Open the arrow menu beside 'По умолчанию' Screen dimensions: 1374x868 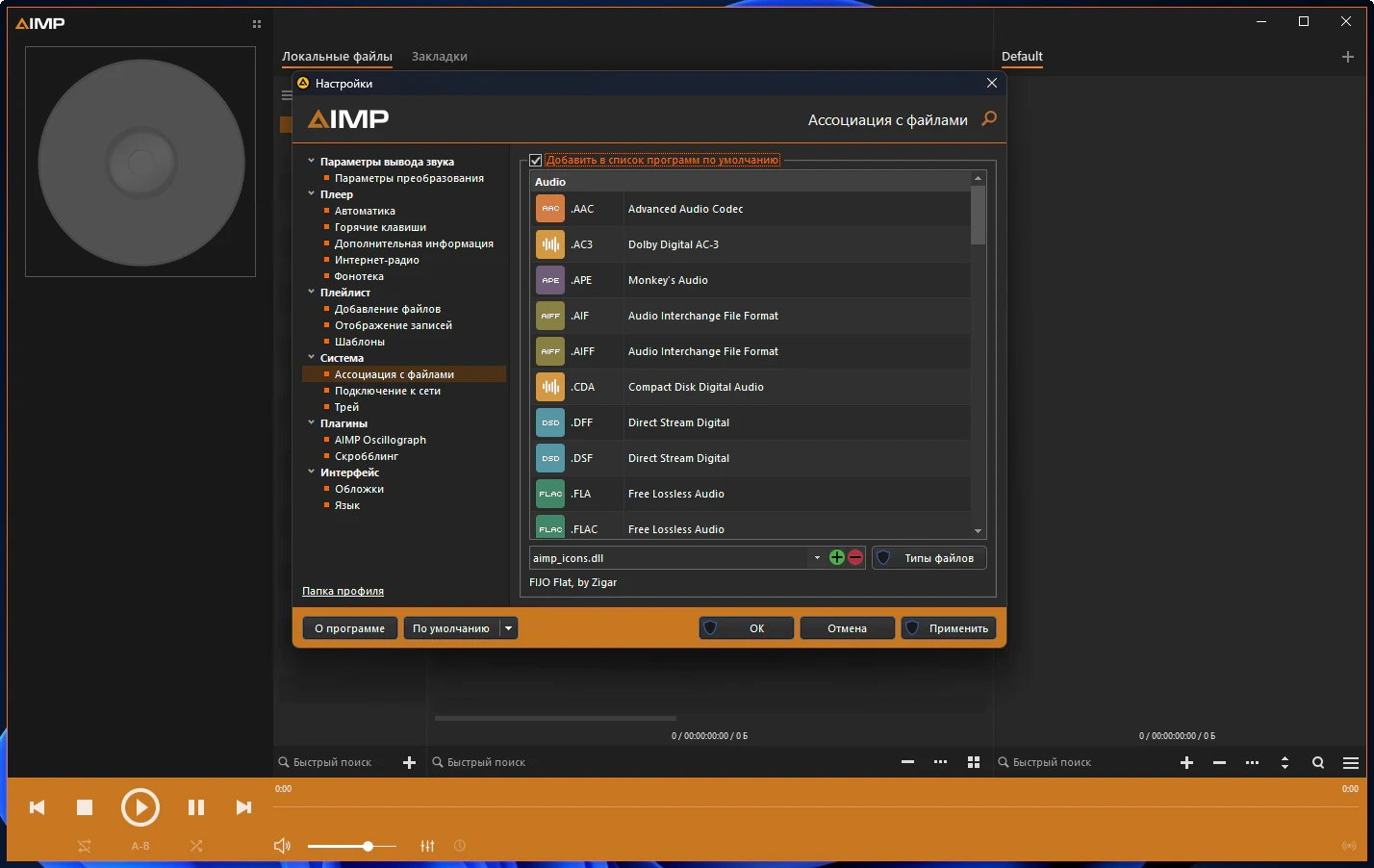pos(509,628)
